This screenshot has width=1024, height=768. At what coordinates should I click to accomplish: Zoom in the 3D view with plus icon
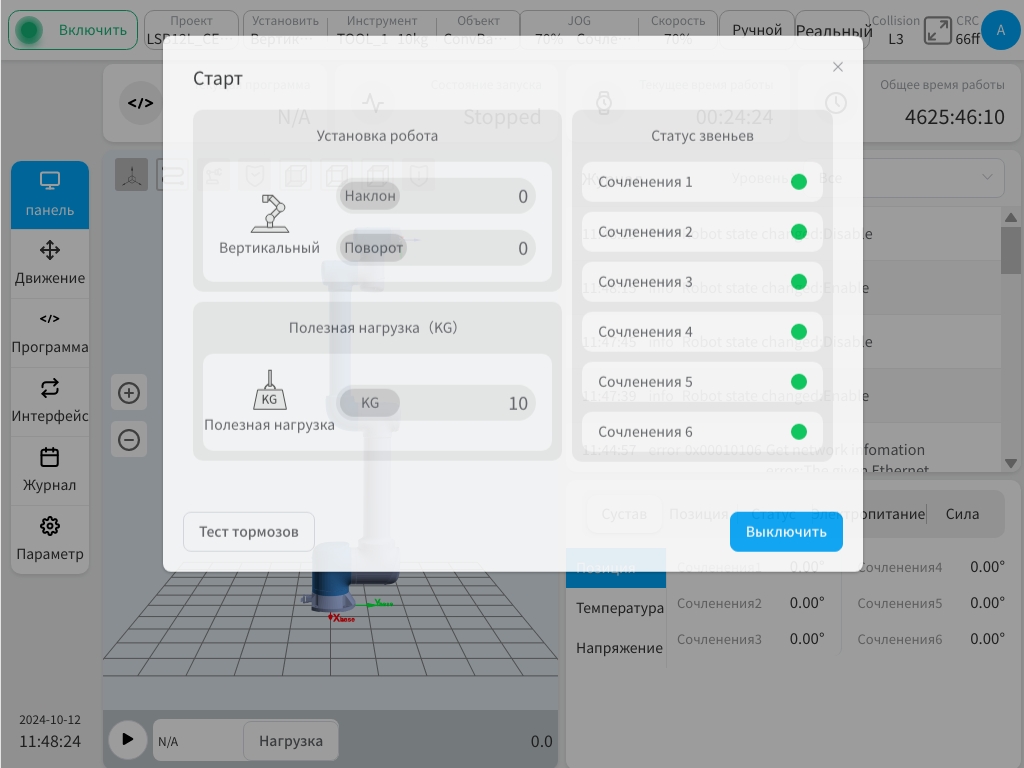129,392
